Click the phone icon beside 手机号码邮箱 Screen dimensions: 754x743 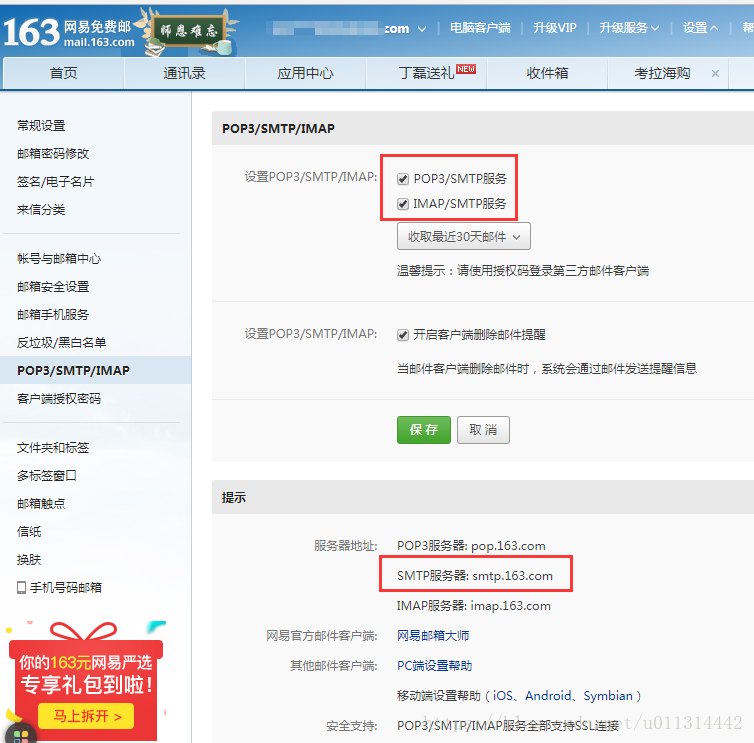[x=21, y=588]
